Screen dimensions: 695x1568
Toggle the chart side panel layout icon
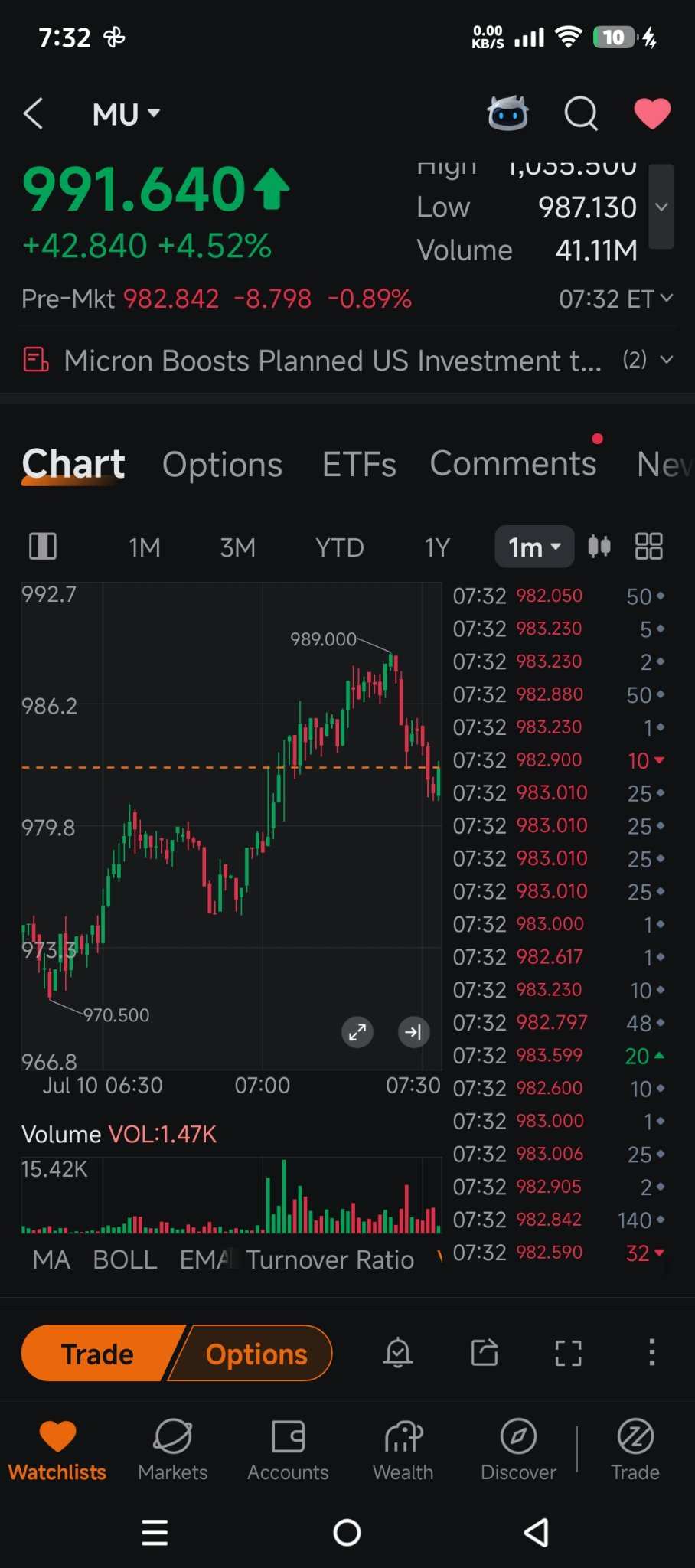(43, 547)
